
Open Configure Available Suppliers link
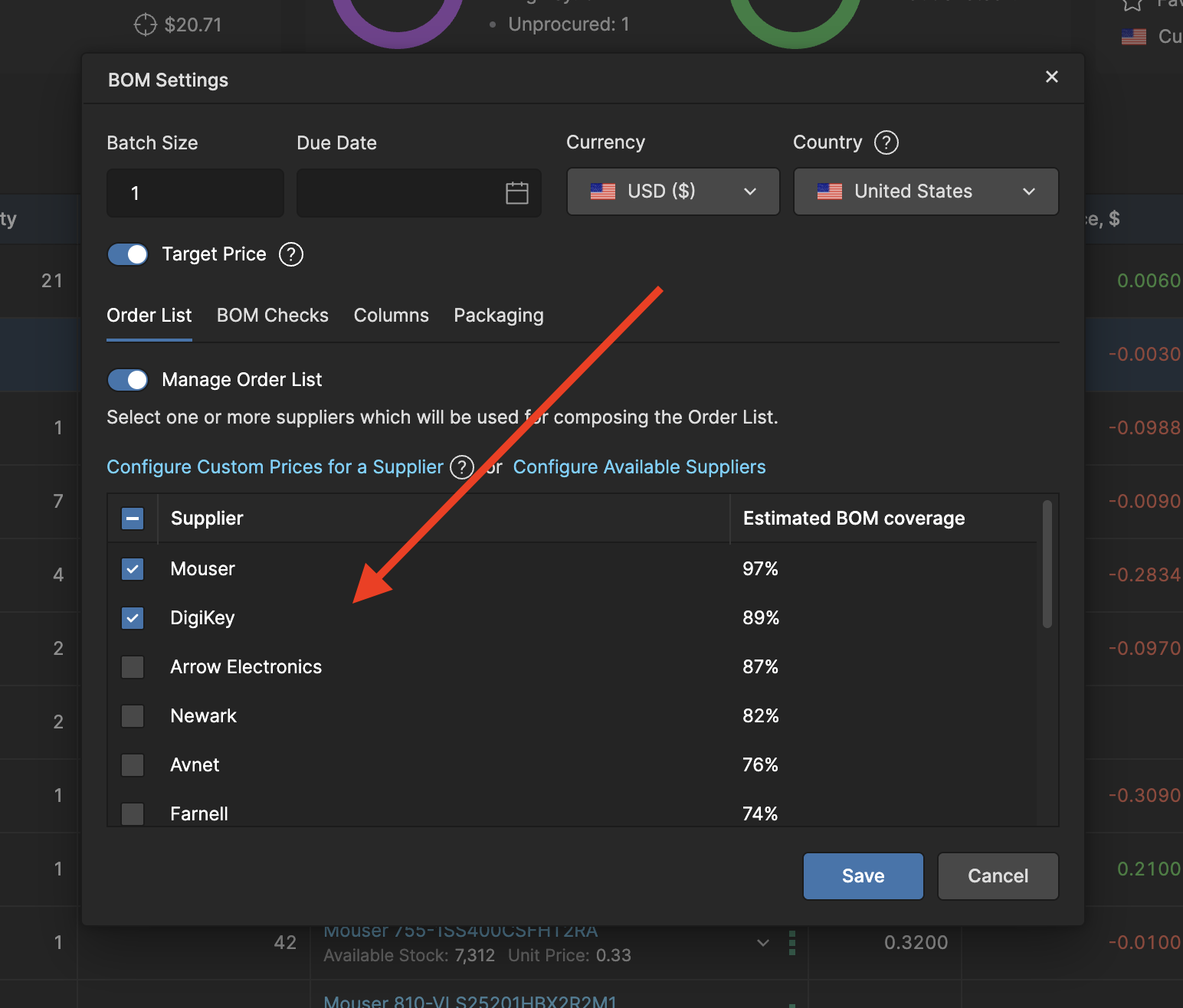639,467
